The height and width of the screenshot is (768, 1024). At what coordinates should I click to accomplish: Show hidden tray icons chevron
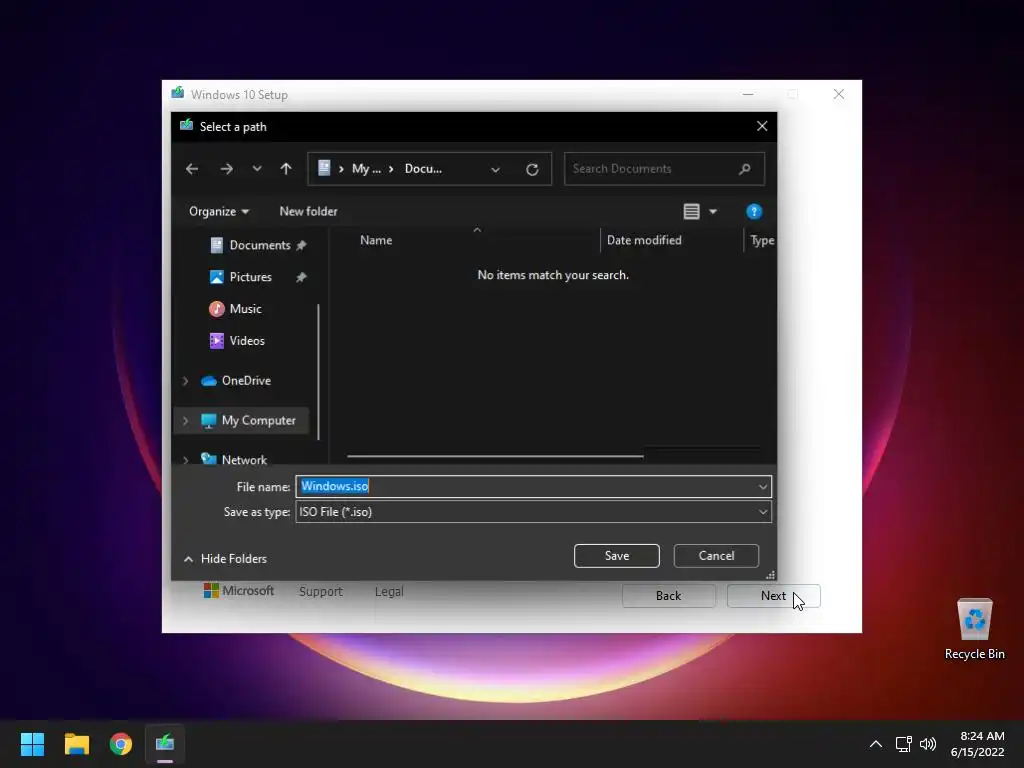click(x=876, y=744)
